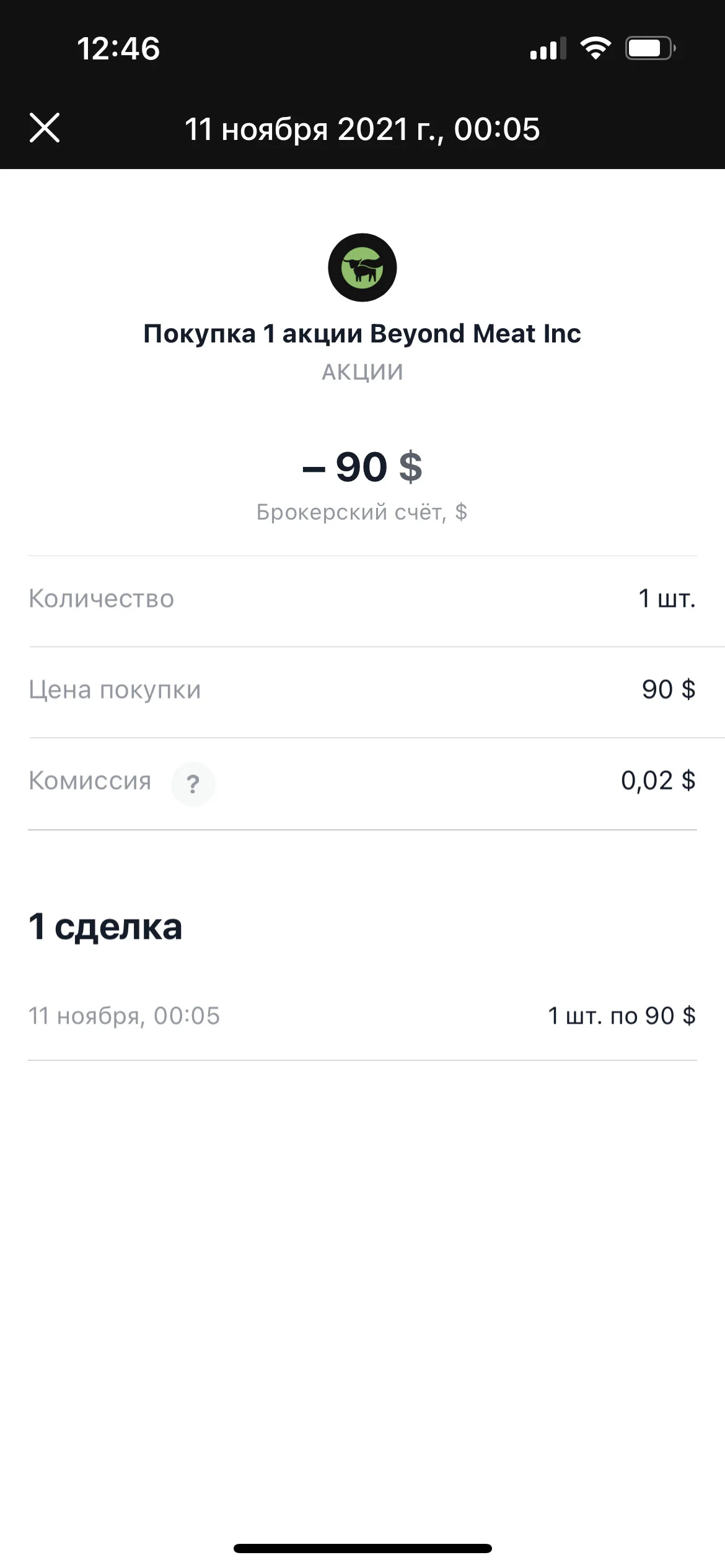
Task: Select the Количество row
Action: pyautogui.click(x=362, y=599)
